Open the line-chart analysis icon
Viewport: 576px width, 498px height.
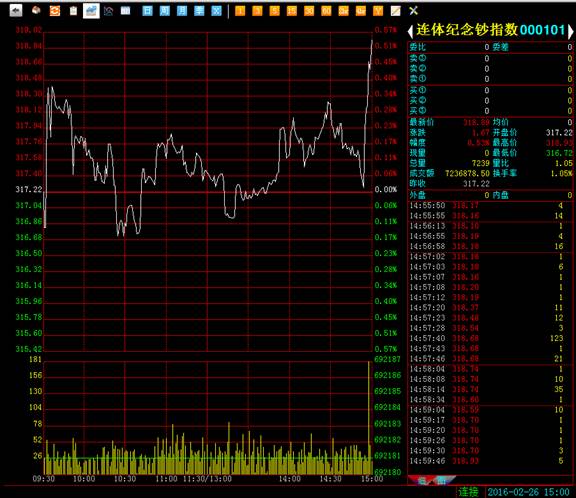coord(108,11)
